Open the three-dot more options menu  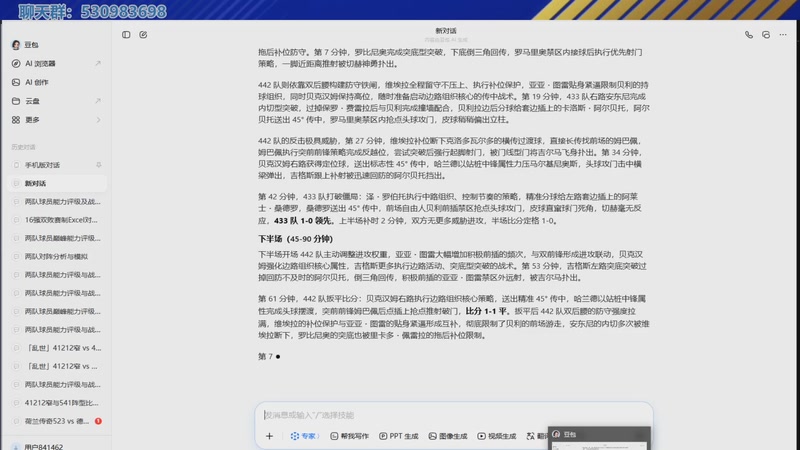tap(783, 35)
